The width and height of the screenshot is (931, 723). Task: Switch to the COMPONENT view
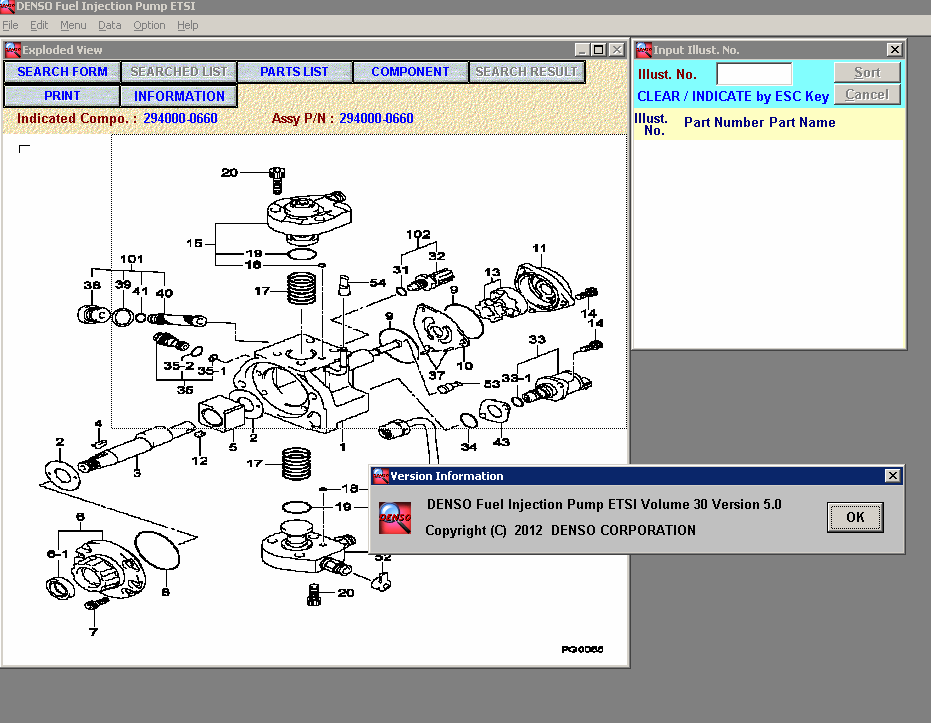coord(410,71)
